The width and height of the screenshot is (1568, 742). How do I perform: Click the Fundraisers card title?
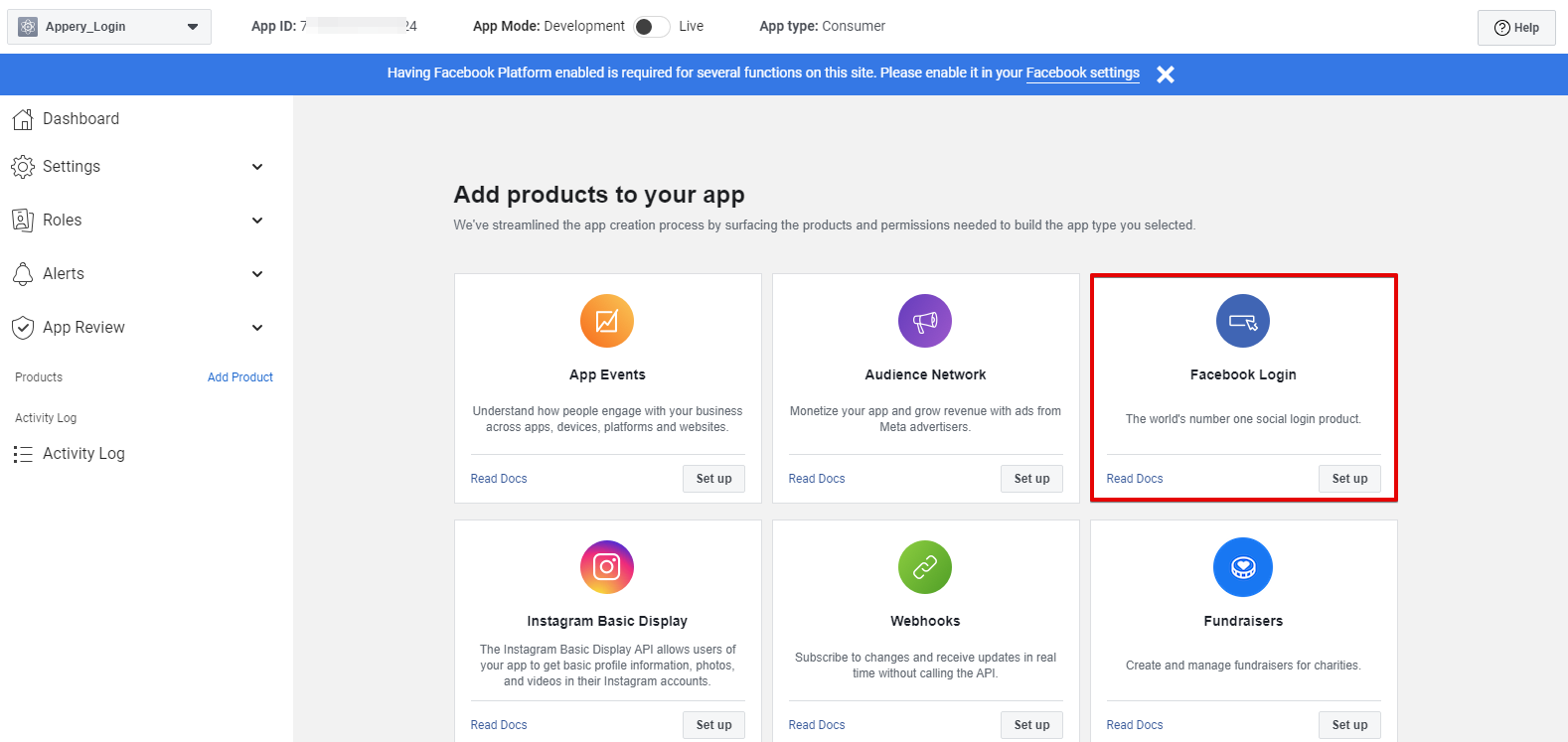coord(1243,621)
